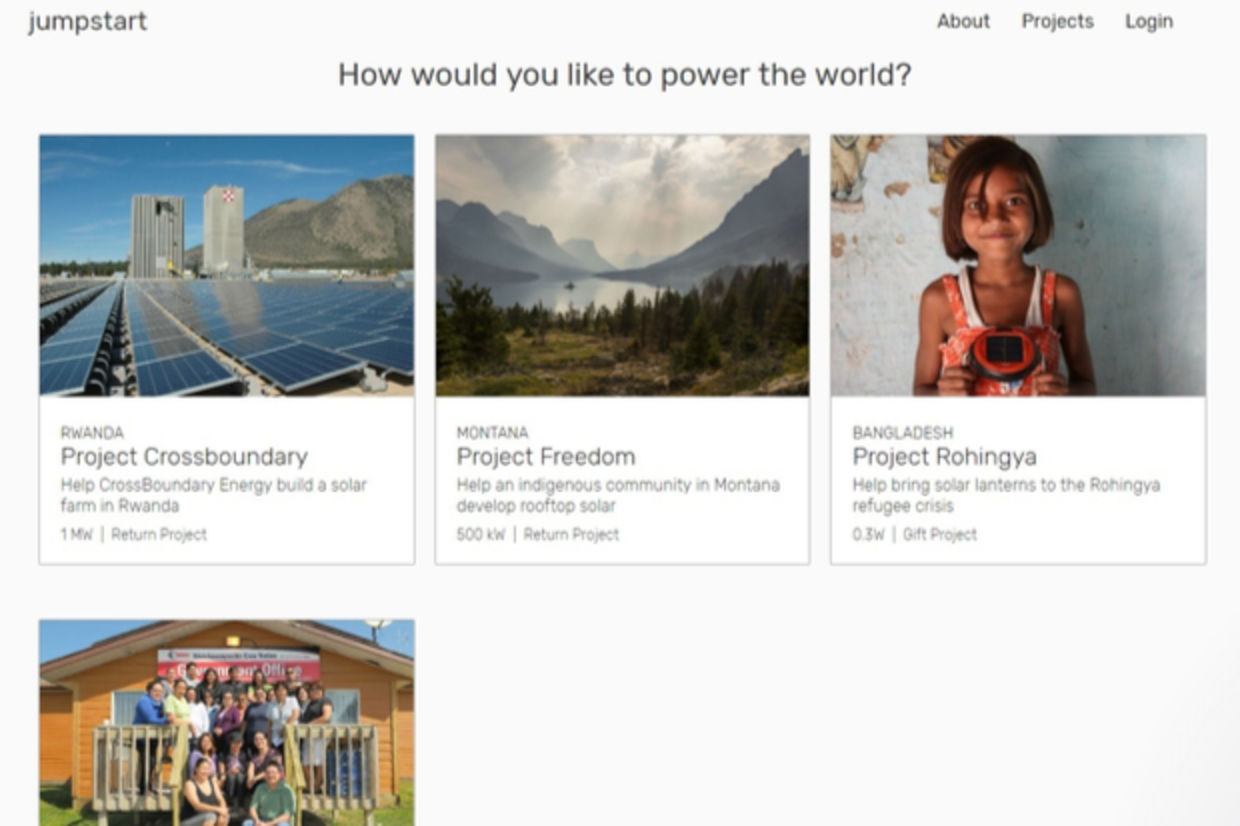Screen dimensions: 1240x826
Task: Select the Project Rohingya heading
Action: click(944, 457)
